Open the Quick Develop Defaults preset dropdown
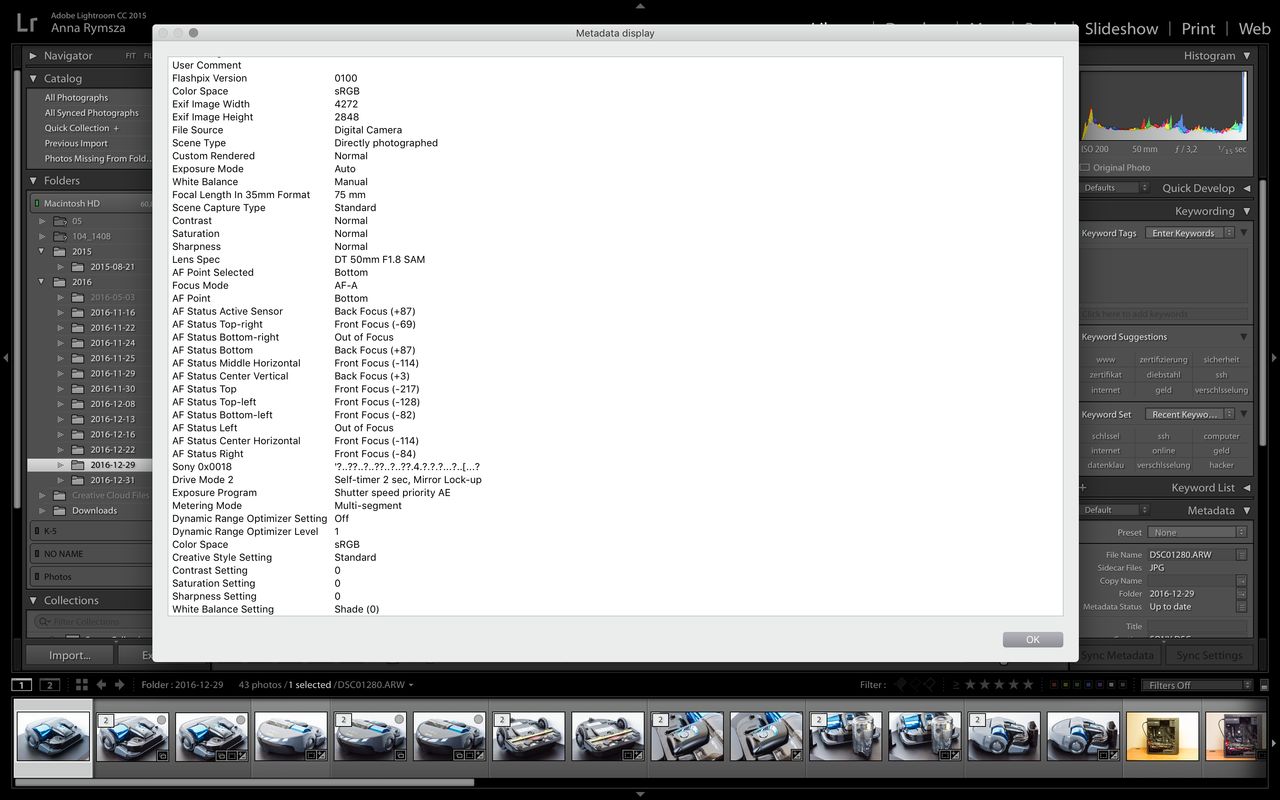 tap(1116, 188)
